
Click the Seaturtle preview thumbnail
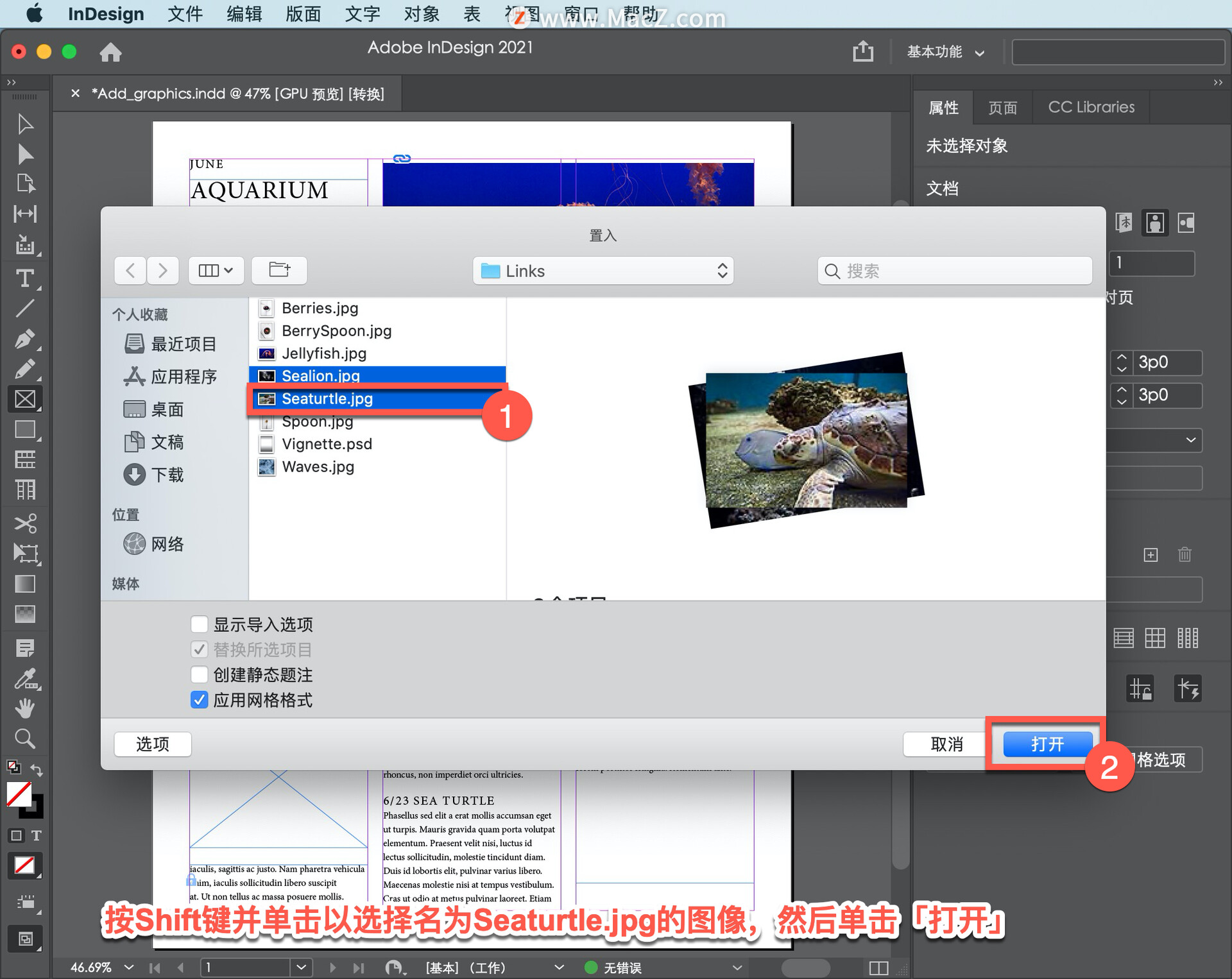pos(807,440)
